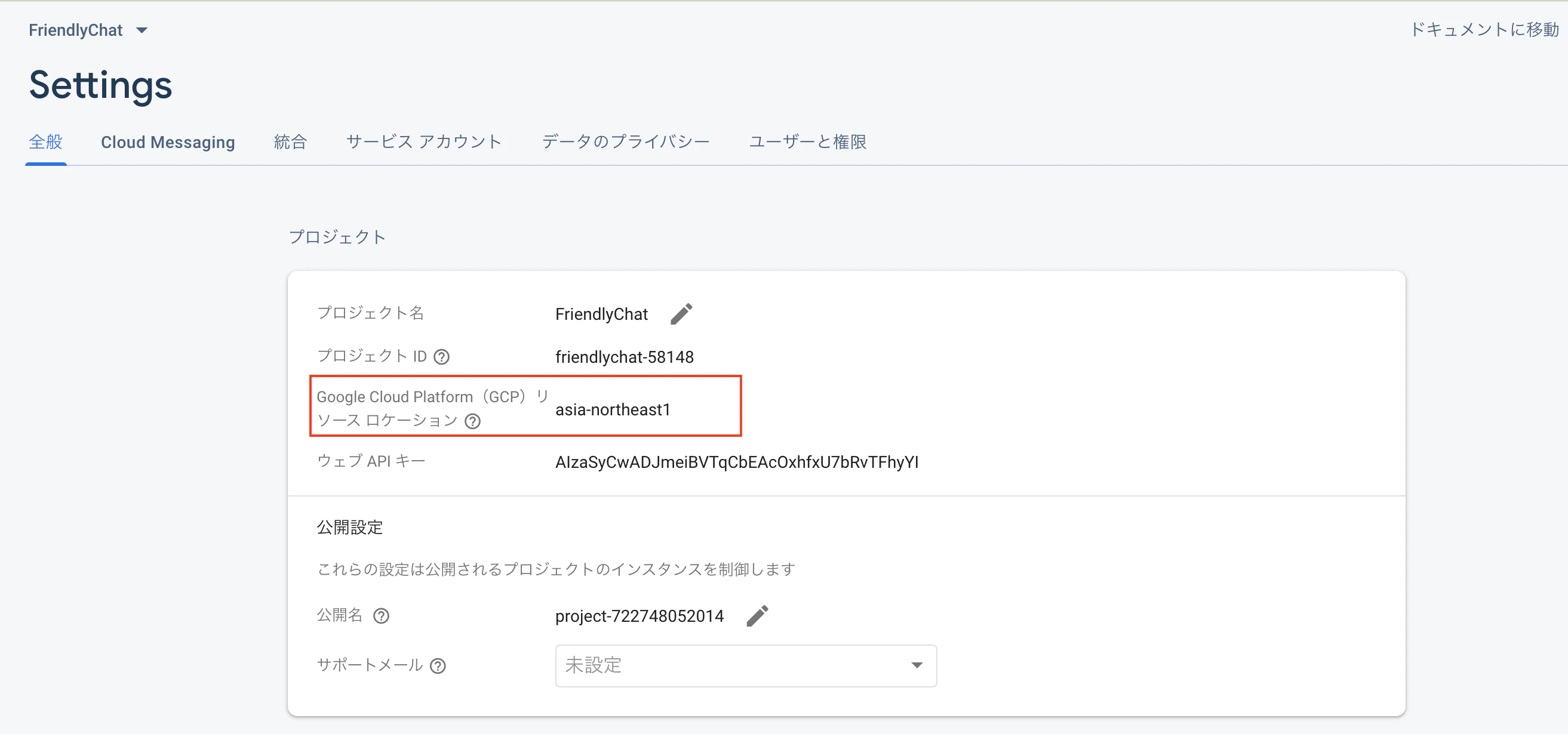Screen dimensions: 1568x734
Task: Open the データのプライバシー tab
Action: click(626, 141)
